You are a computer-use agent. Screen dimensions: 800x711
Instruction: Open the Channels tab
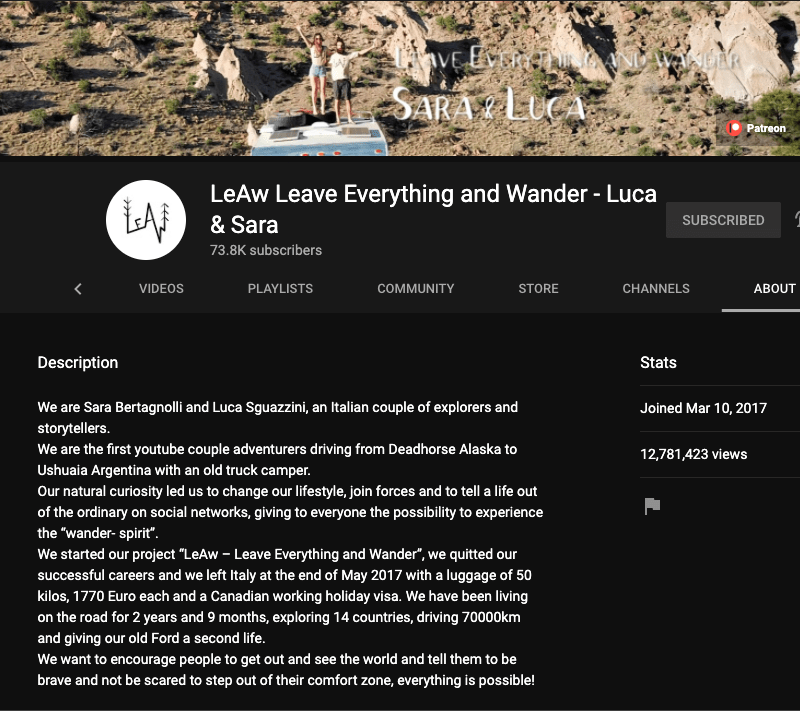pyautogui.click(x=656, y=288)
